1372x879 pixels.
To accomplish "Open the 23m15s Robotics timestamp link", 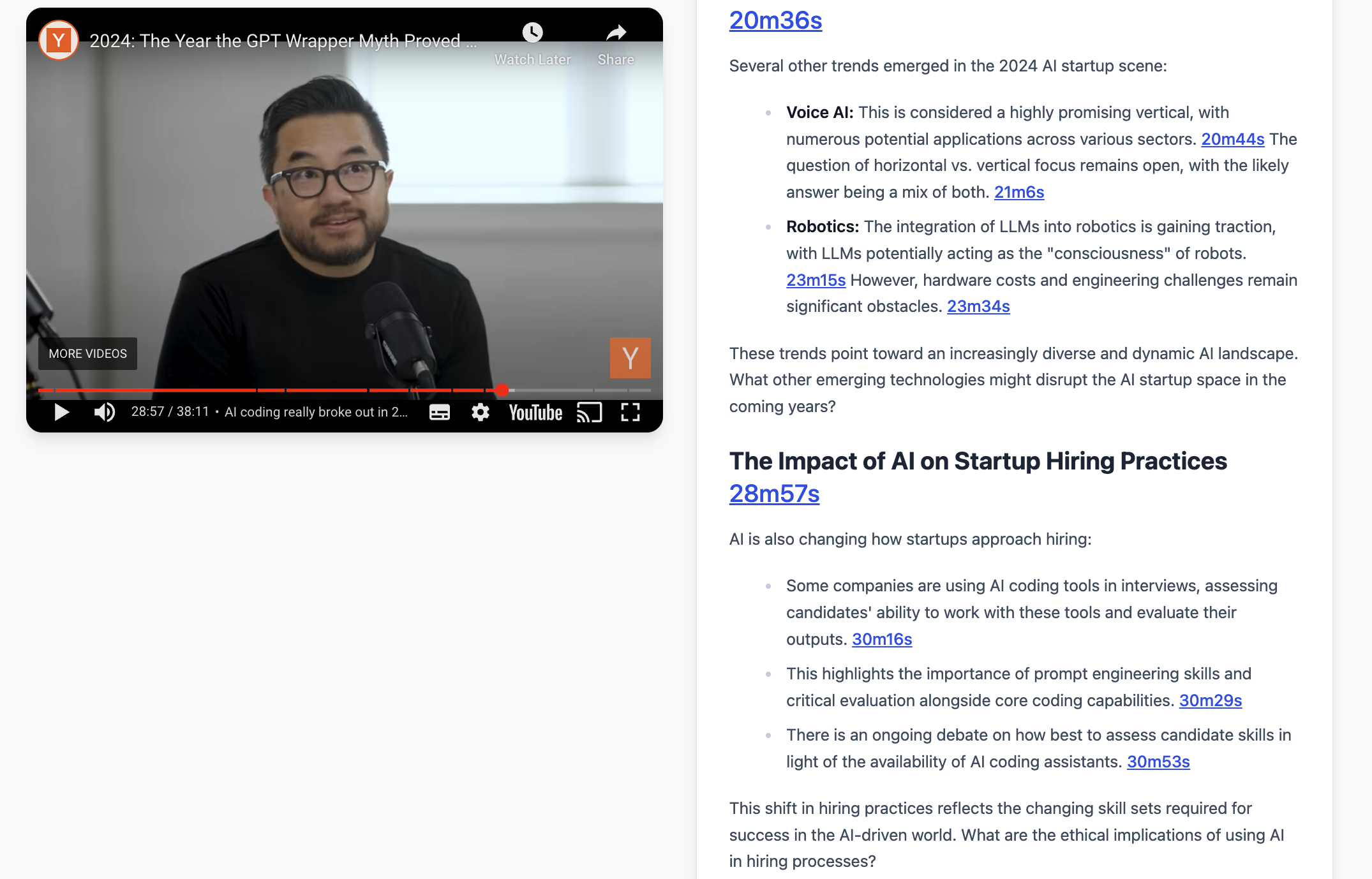I will [x=816, y=280].
